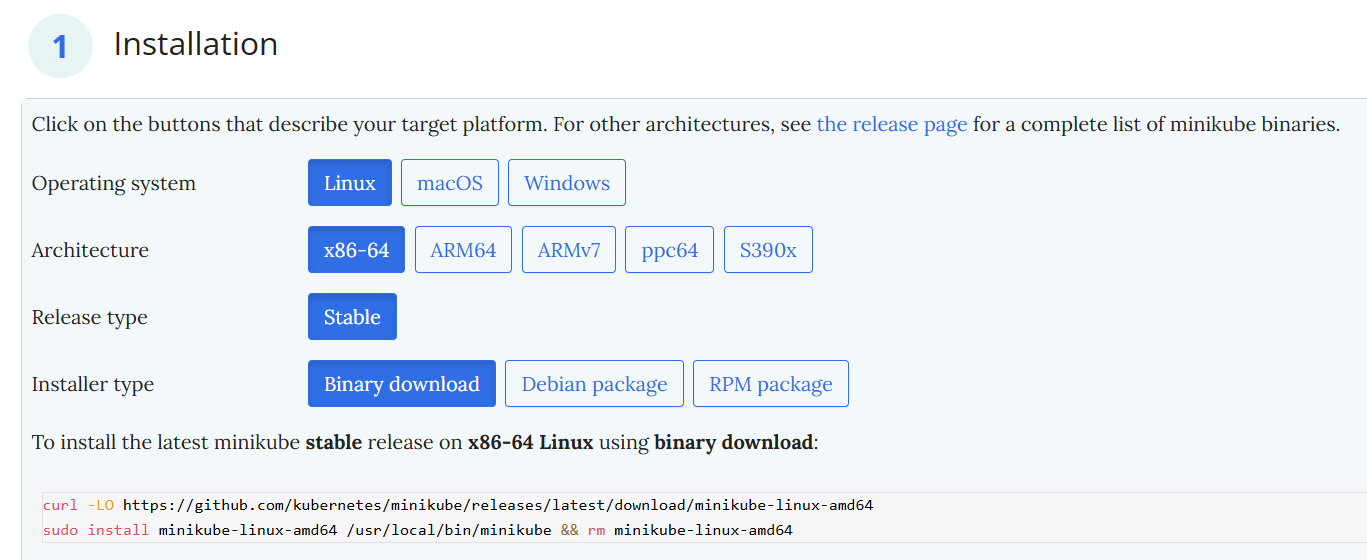1367x560 pixels.
Task: Open the release page link
Action: pos(892,125)
